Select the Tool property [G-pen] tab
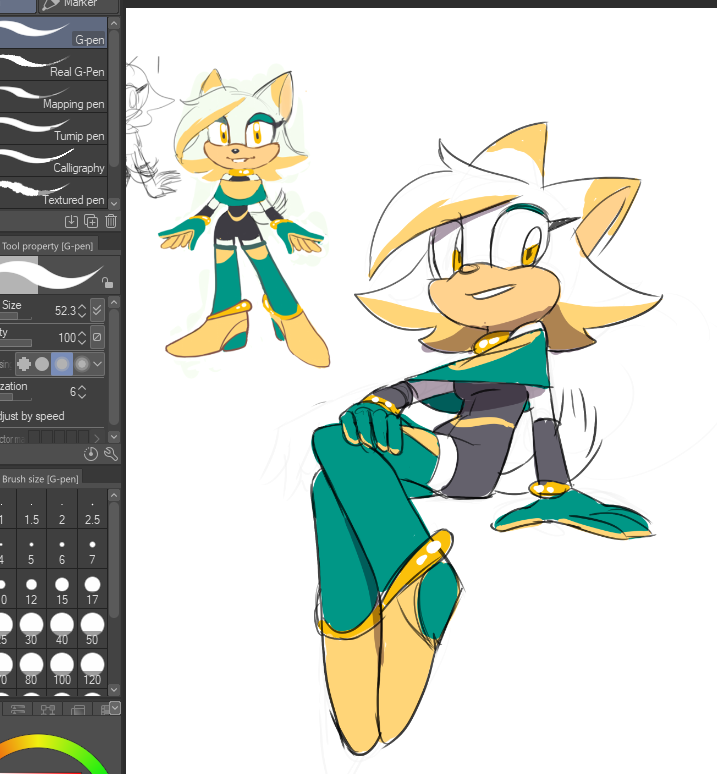 click(47, 246)
